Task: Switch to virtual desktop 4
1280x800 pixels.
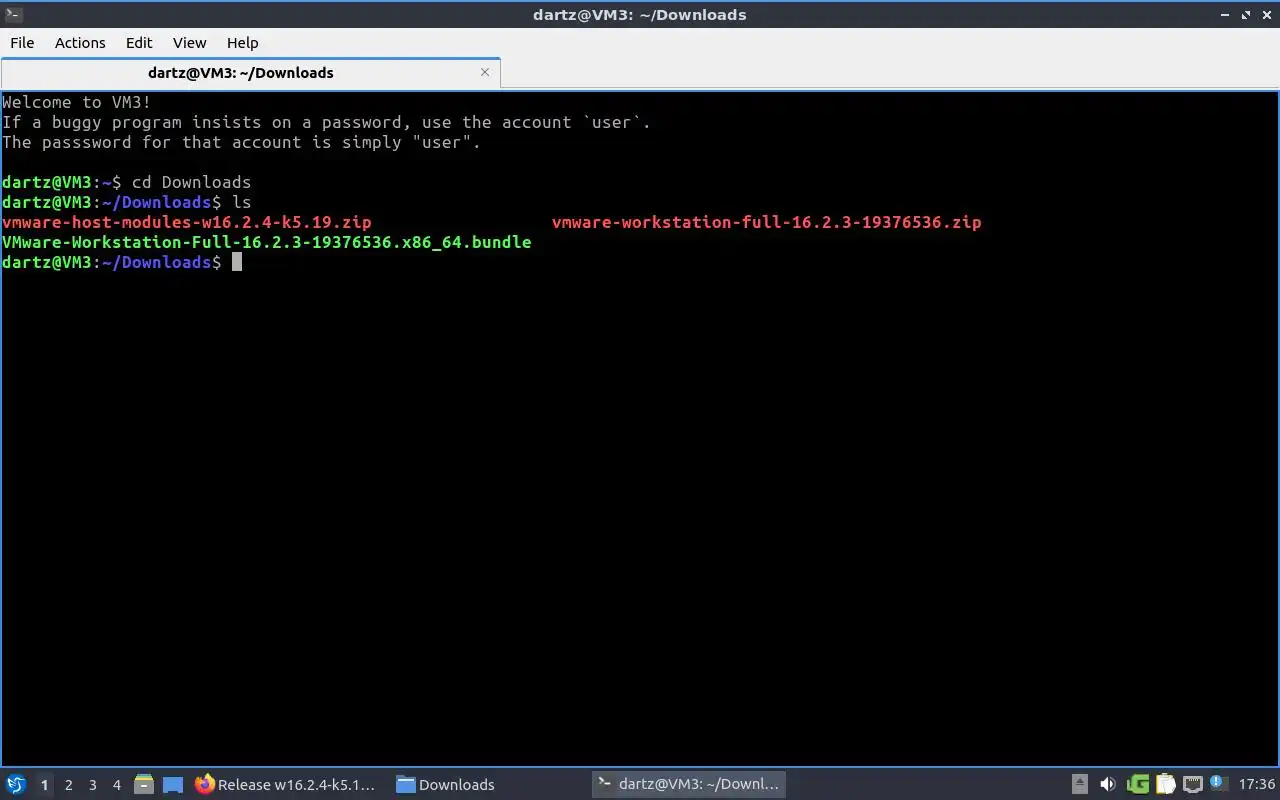Action: (x=116, y=785)
